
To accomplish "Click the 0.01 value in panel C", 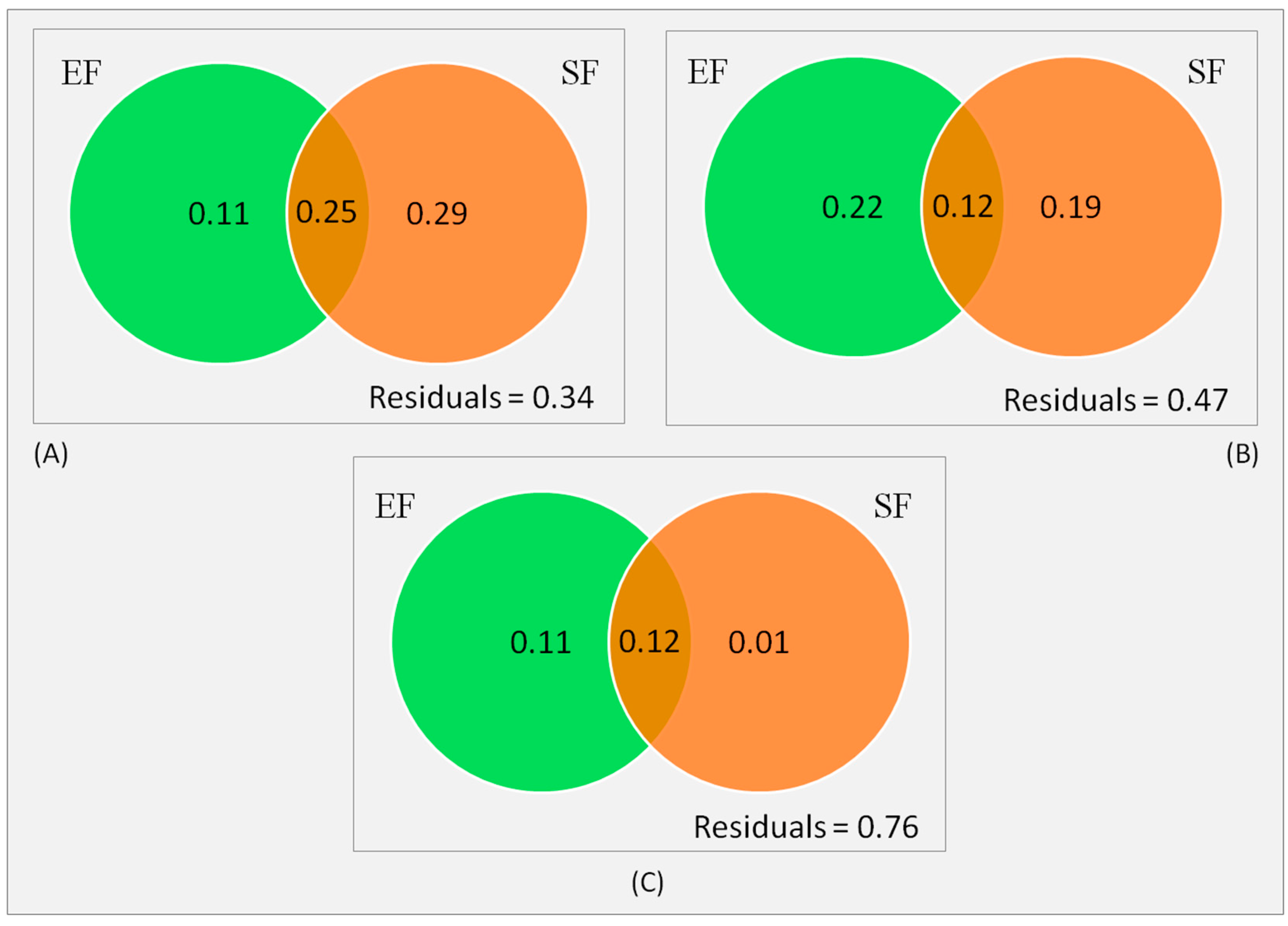I will 759,642.
